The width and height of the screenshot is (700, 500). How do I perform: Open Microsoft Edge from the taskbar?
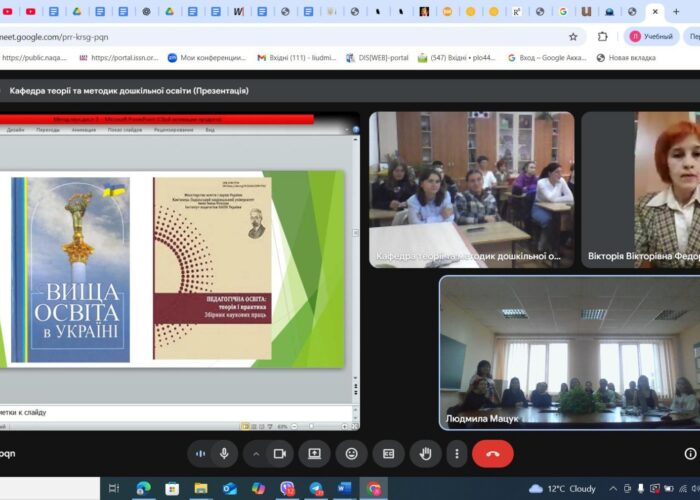[143, 488]
